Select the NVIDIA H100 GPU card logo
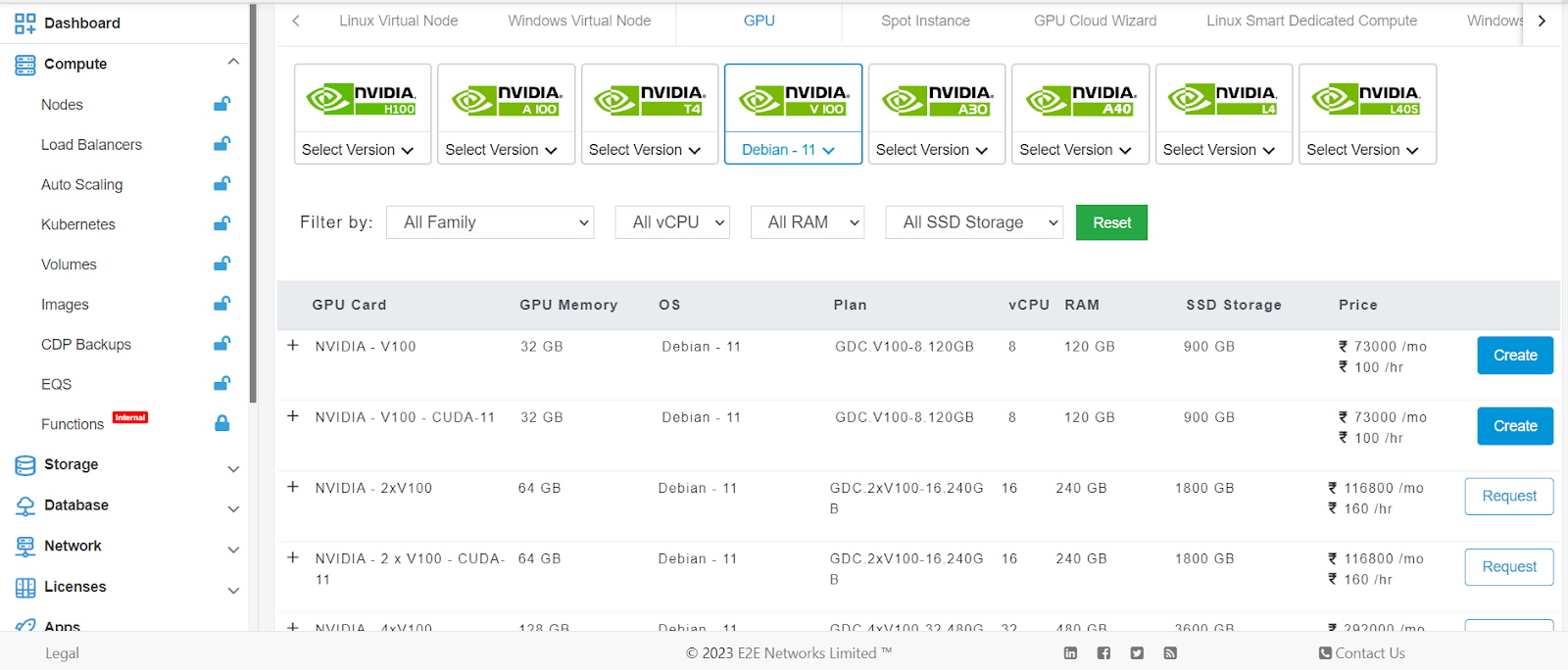The width and height of the screenshot is (1568, 670). (362, 100)
